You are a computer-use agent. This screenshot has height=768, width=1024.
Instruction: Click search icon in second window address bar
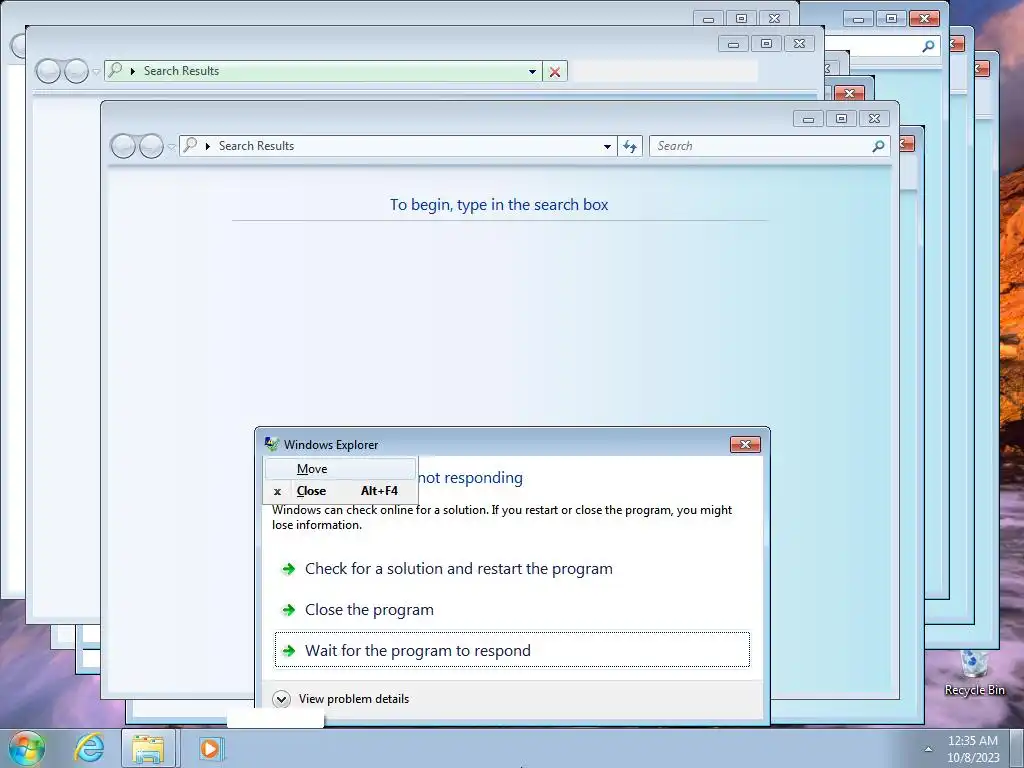pos(115,70)
